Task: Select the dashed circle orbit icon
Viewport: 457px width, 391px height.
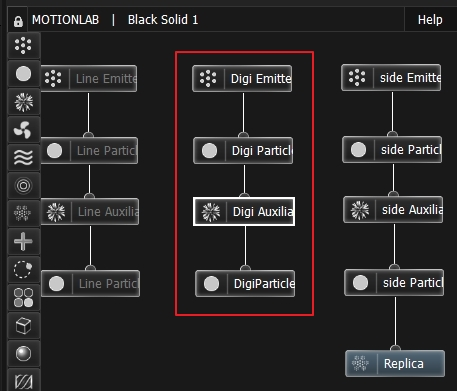Action: coord(23,269)
